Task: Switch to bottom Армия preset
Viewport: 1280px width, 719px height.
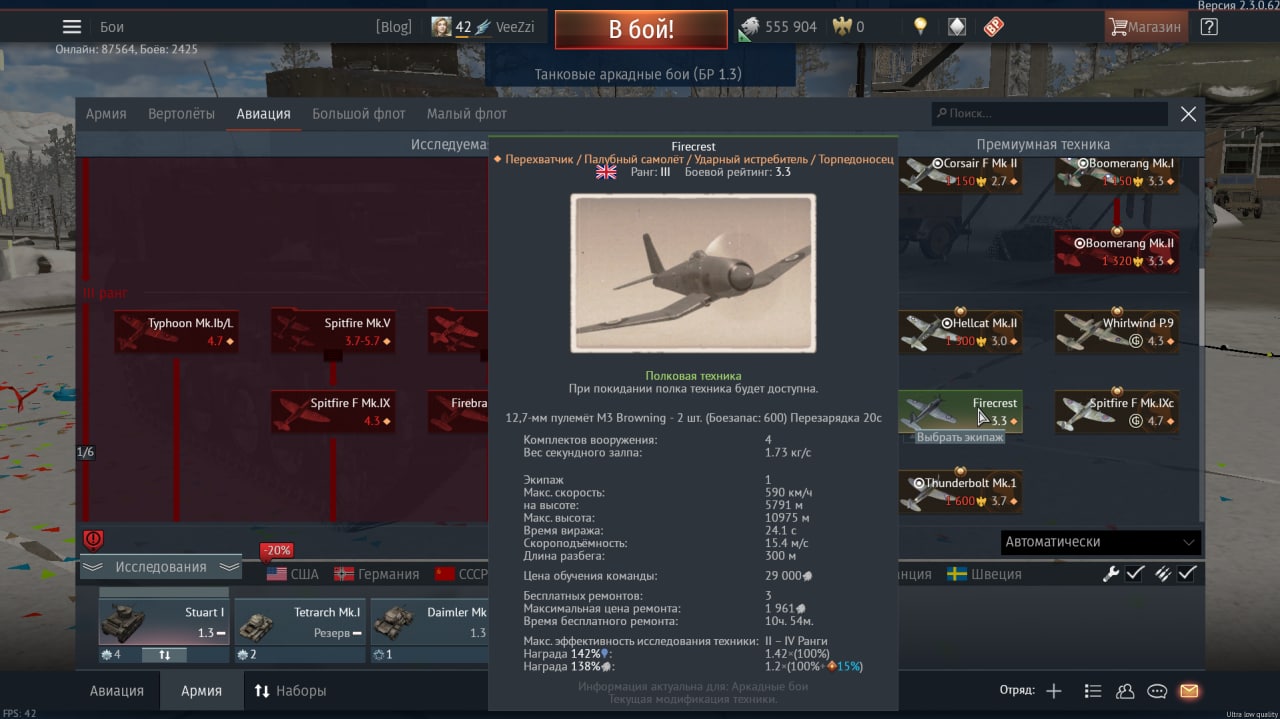Action: [x=201, y=690]
